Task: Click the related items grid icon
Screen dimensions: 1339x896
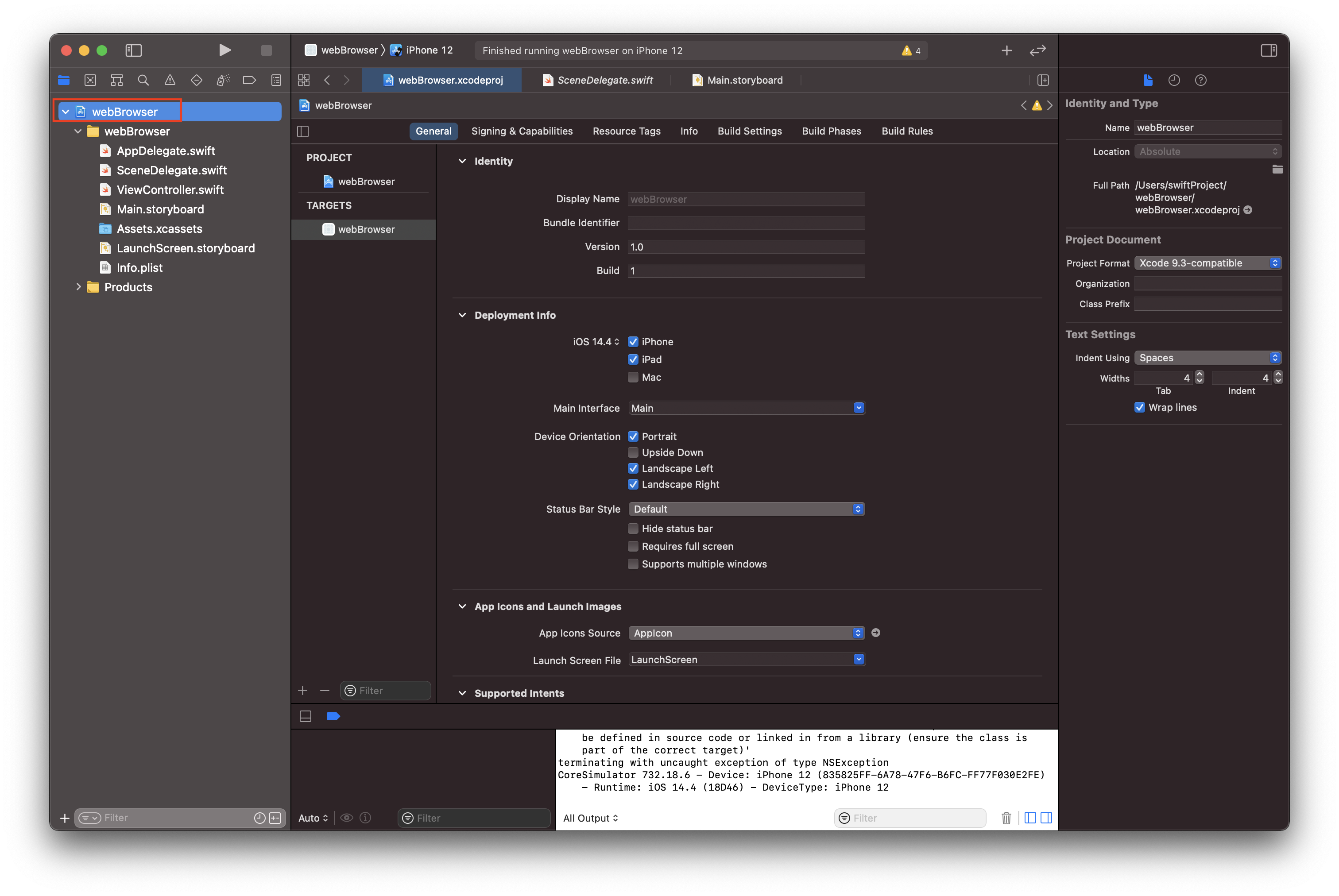Action: 303,80
